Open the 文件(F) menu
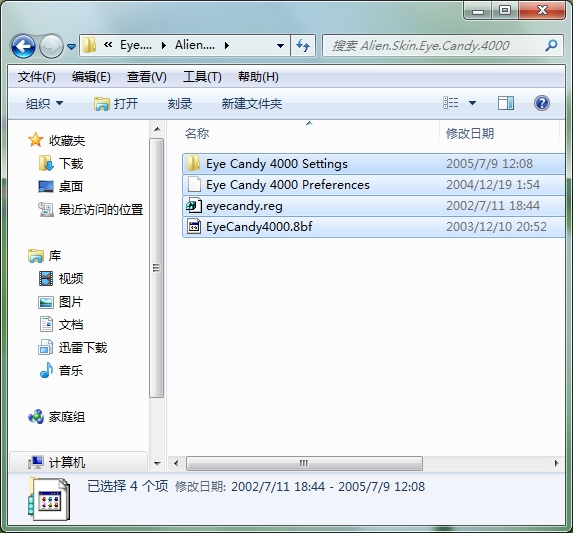Screen dimensions: 573x533 click(37, 77)
